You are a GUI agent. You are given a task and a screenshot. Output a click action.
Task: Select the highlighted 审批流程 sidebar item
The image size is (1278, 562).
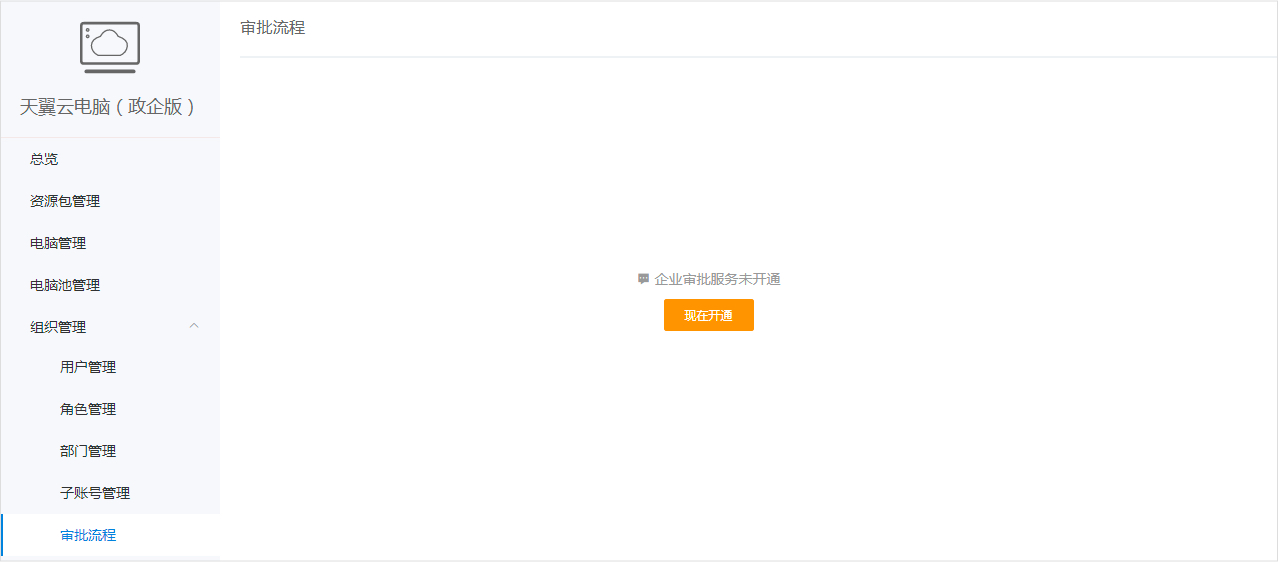coord(110,535)
